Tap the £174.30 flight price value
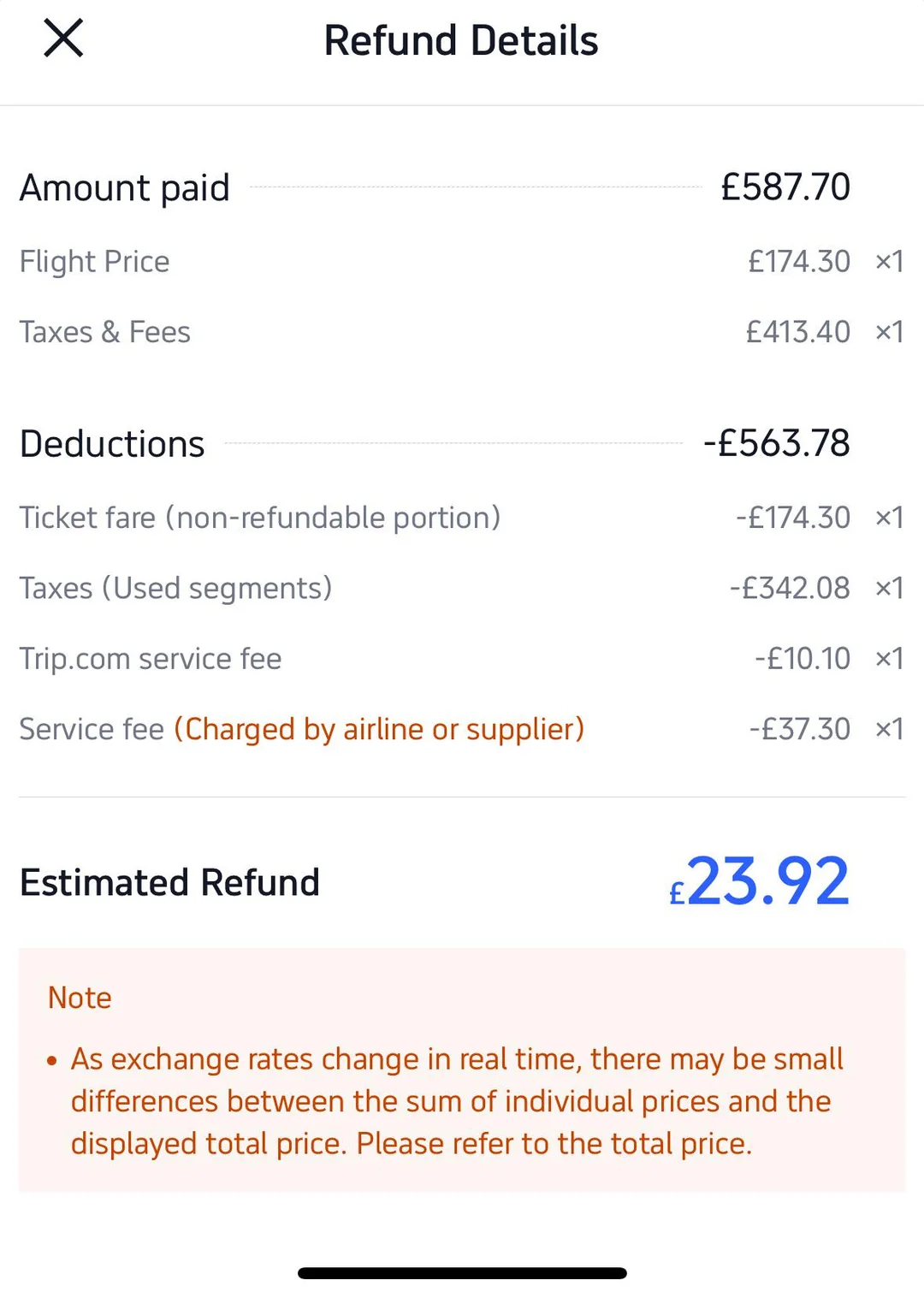The width and height of the screenshot is (924, 1298). tap(798, 261)
